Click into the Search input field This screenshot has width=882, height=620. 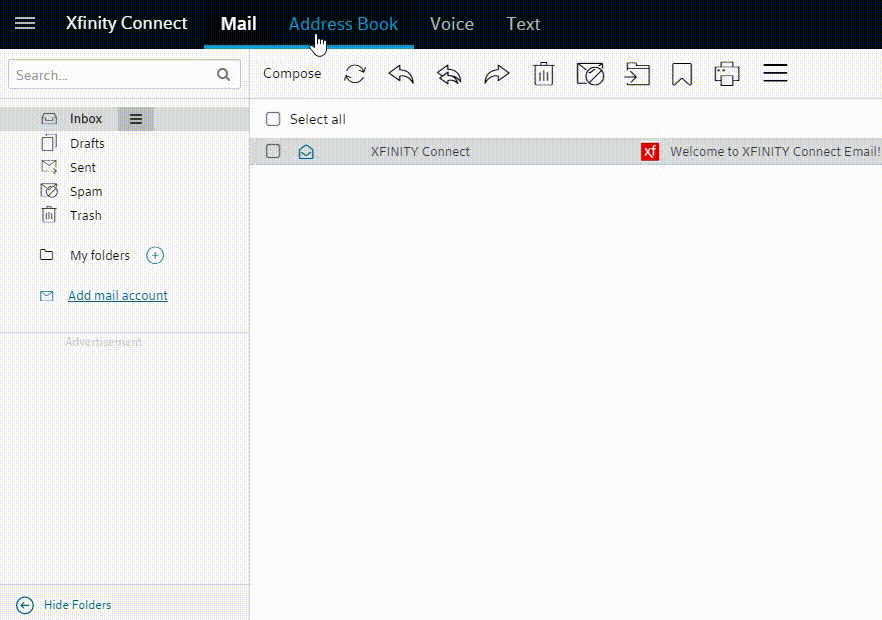click(x=112, y=75)
